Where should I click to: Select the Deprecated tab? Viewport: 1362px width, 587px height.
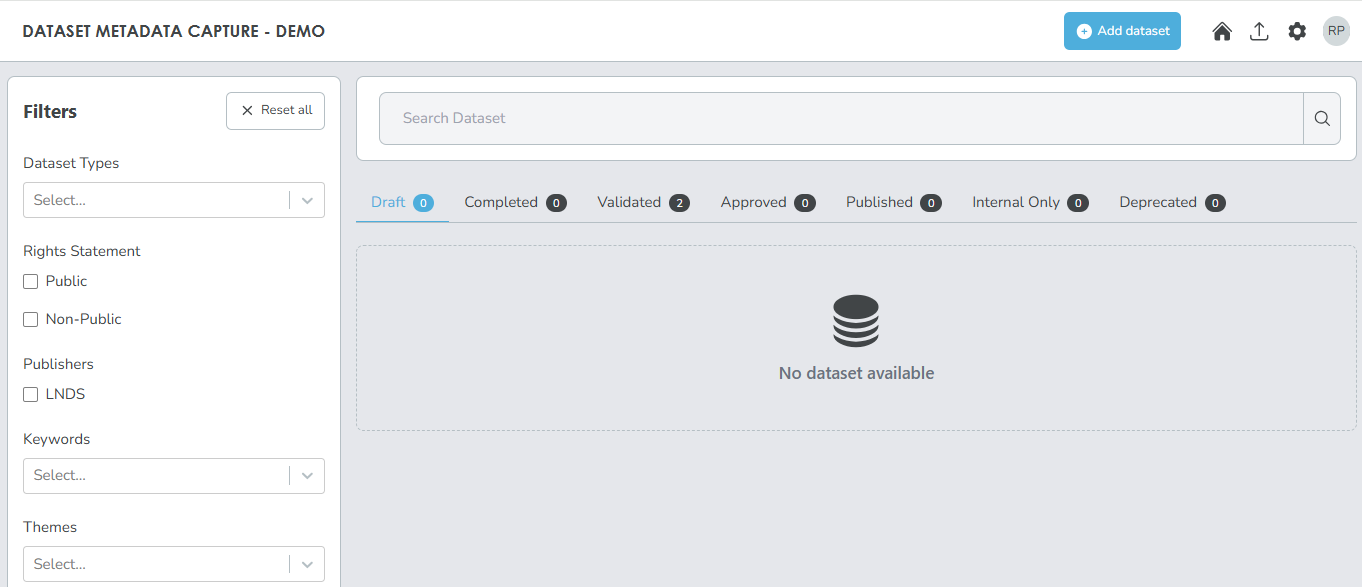[1171, 202]
